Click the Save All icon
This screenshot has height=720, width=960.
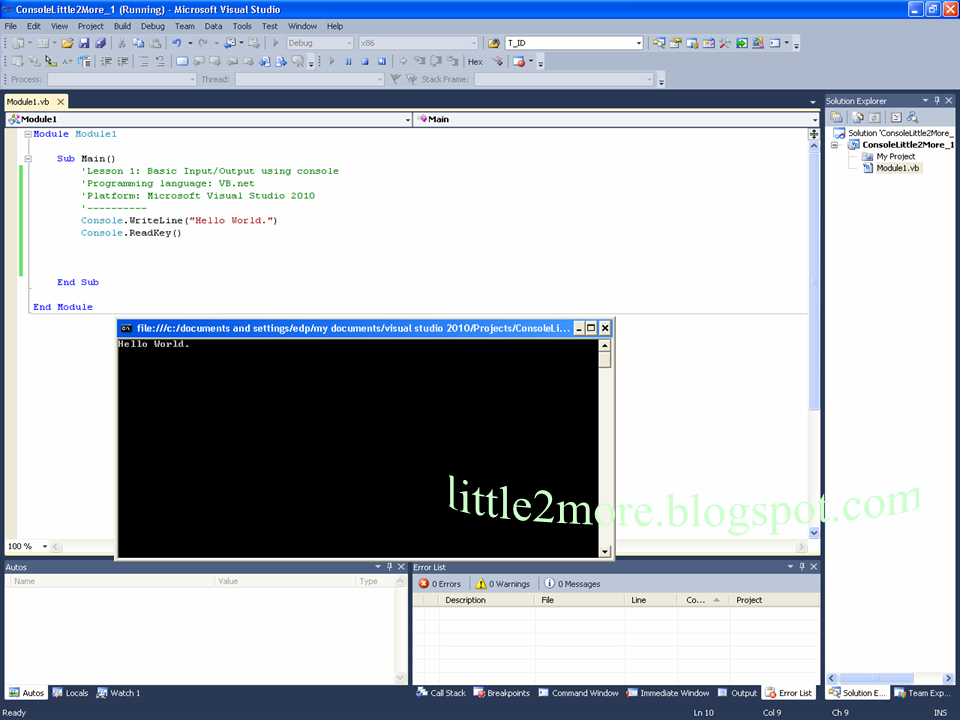(x=101, y=43)
